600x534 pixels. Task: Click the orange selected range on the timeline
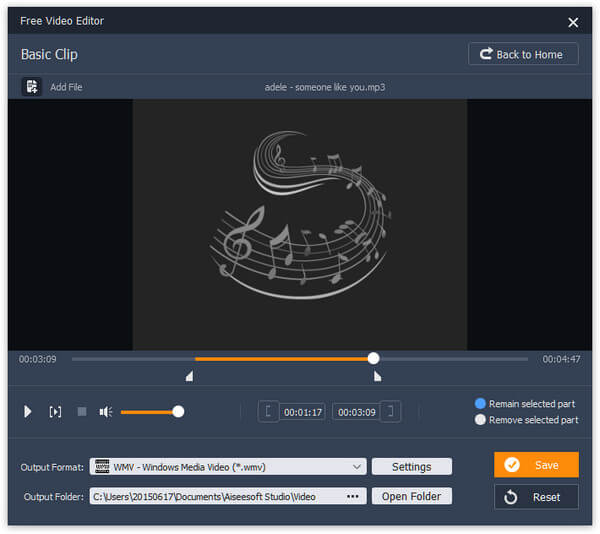point(282,359)
